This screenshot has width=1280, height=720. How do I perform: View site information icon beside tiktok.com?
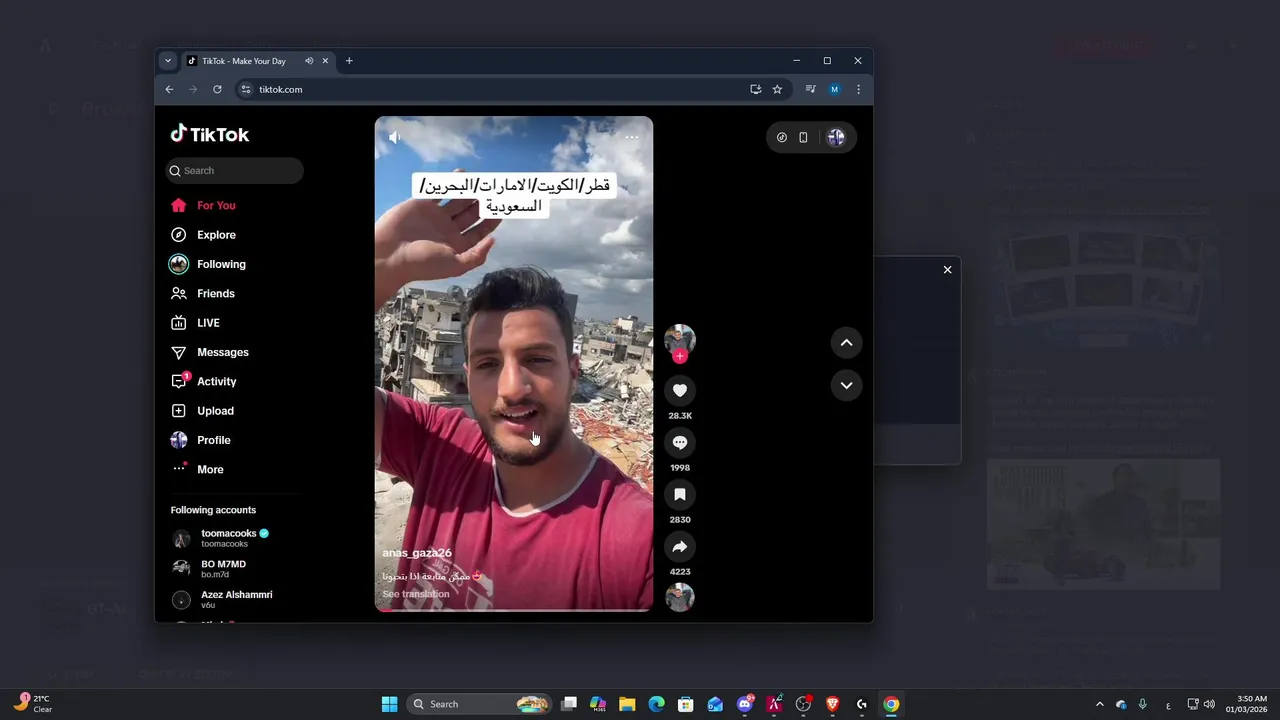(x=246, y=89)
